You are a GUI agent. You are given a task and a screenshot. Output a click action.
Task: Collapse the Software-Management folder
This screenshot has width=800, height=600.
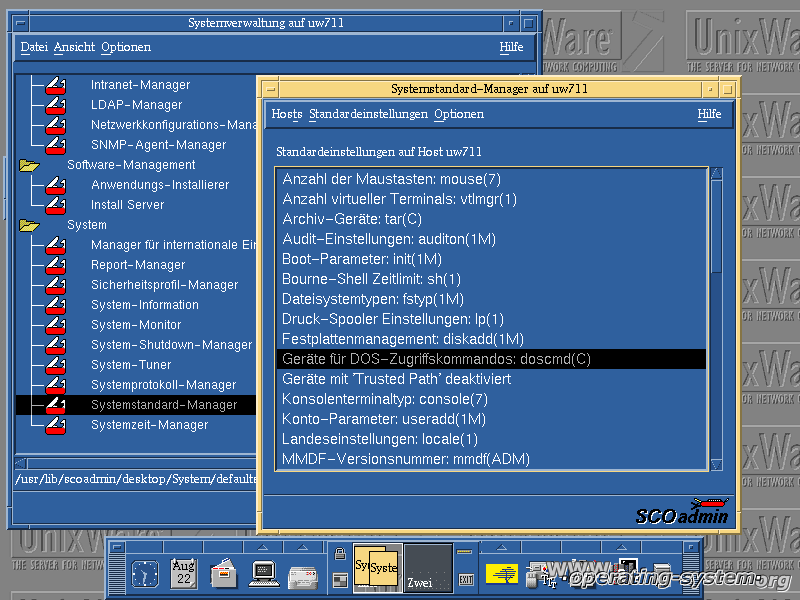point(29,165)
